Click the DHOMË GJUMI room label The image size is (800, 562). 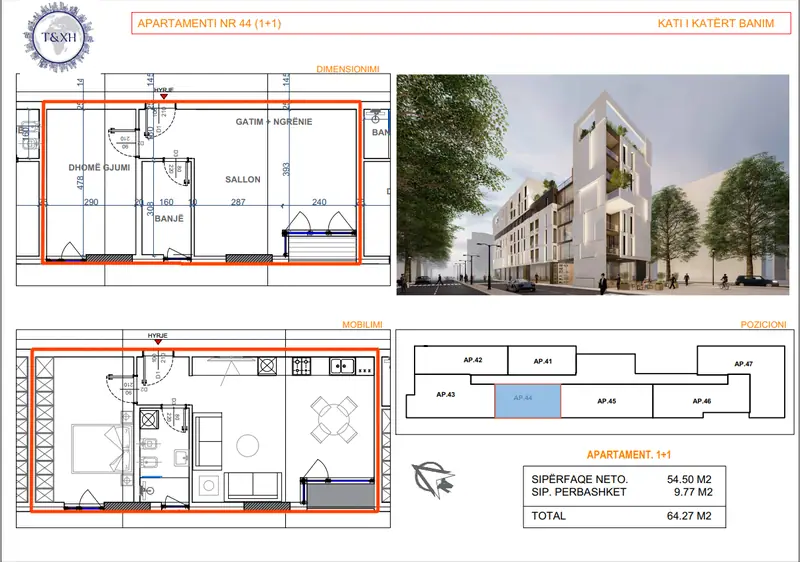point(99,167)
